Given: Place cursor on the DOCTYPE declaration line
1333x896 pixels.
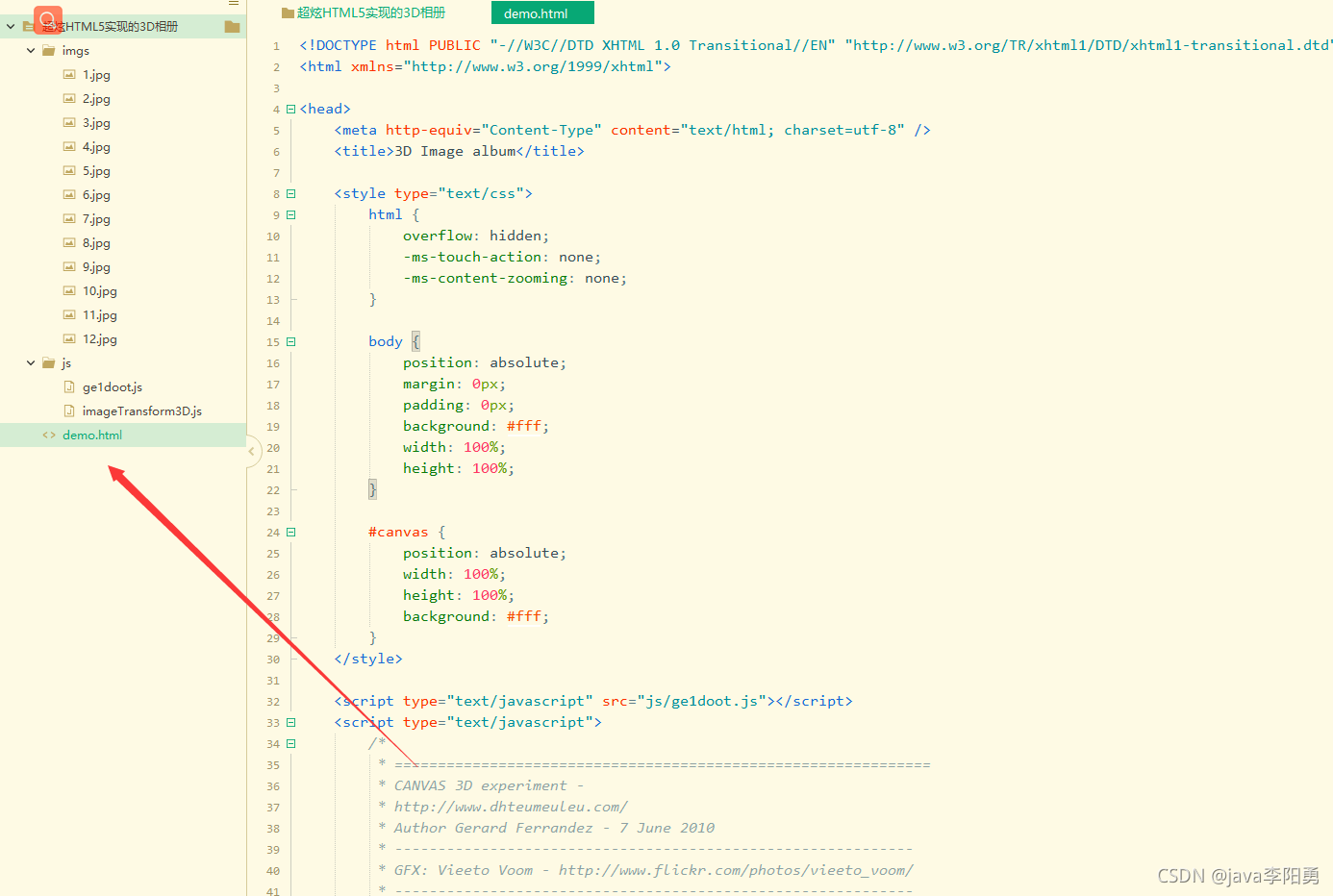Looking at the screenshot, I should [x=816, y=45].
